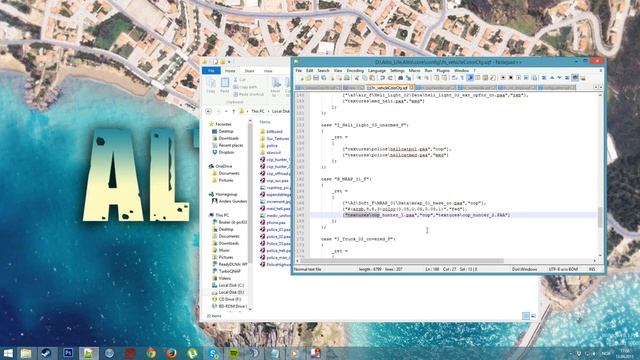This screenshot has height=360, width=640.
Task: Click the Name column header in Explorer
Action: 265,122
